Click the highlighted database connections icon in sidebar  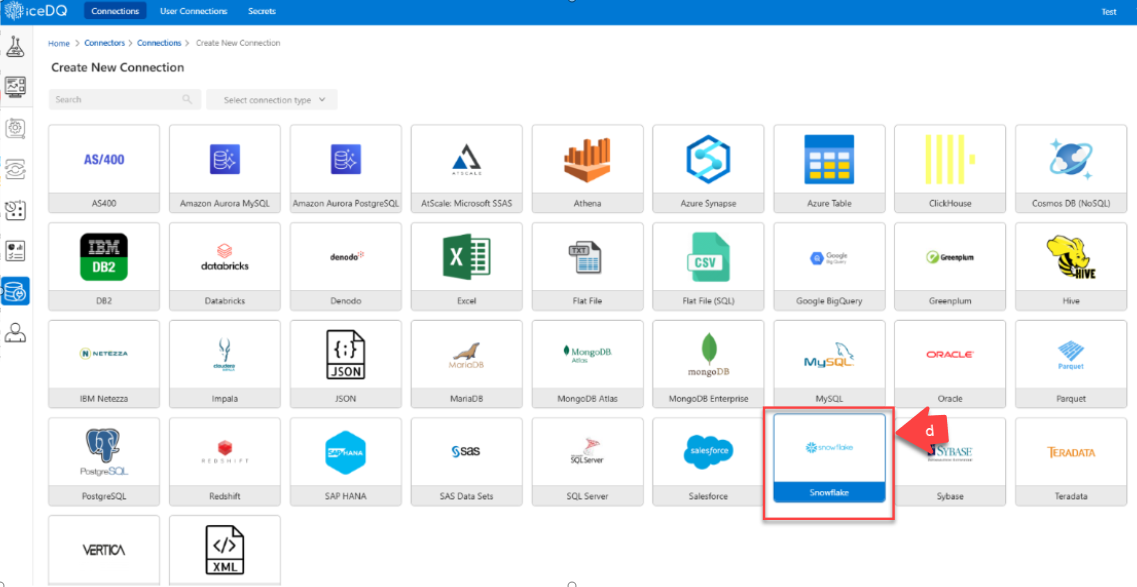coord(15,291)
